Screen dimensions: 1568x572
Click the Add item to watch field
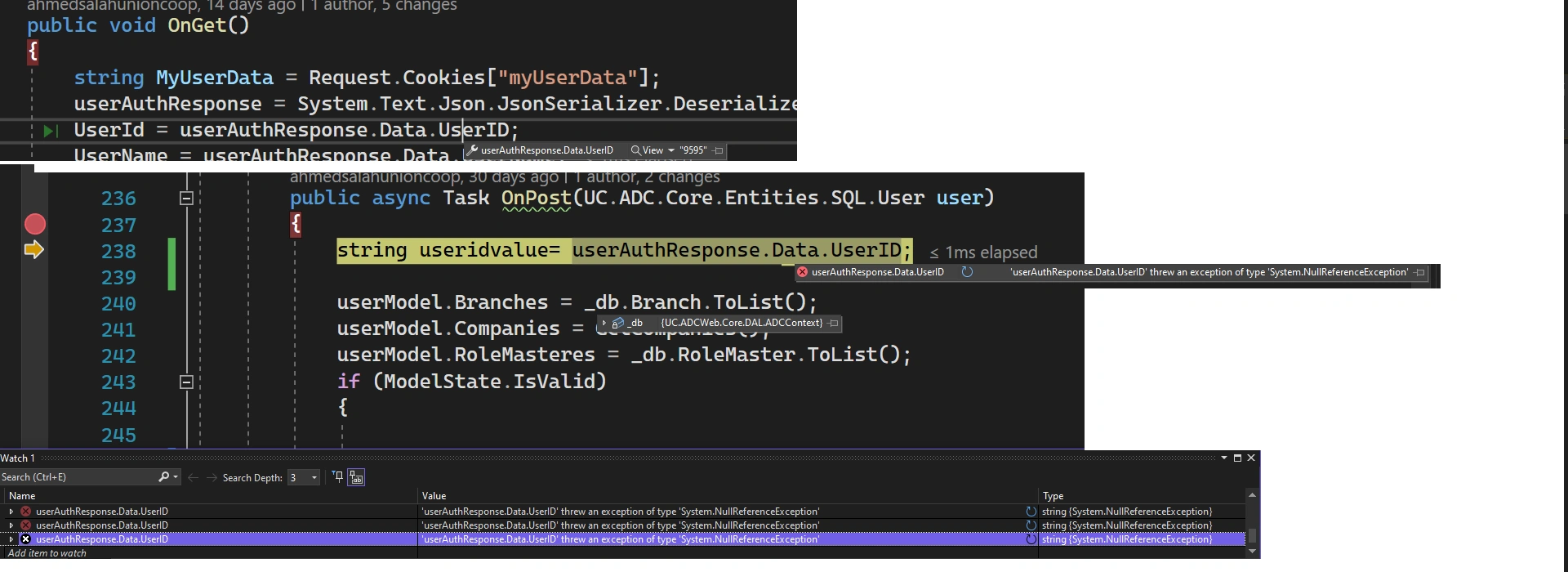coord(211,553)
